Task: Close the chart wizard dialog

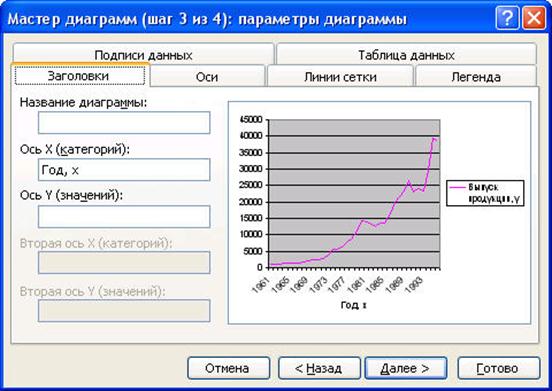Action: 534,18
